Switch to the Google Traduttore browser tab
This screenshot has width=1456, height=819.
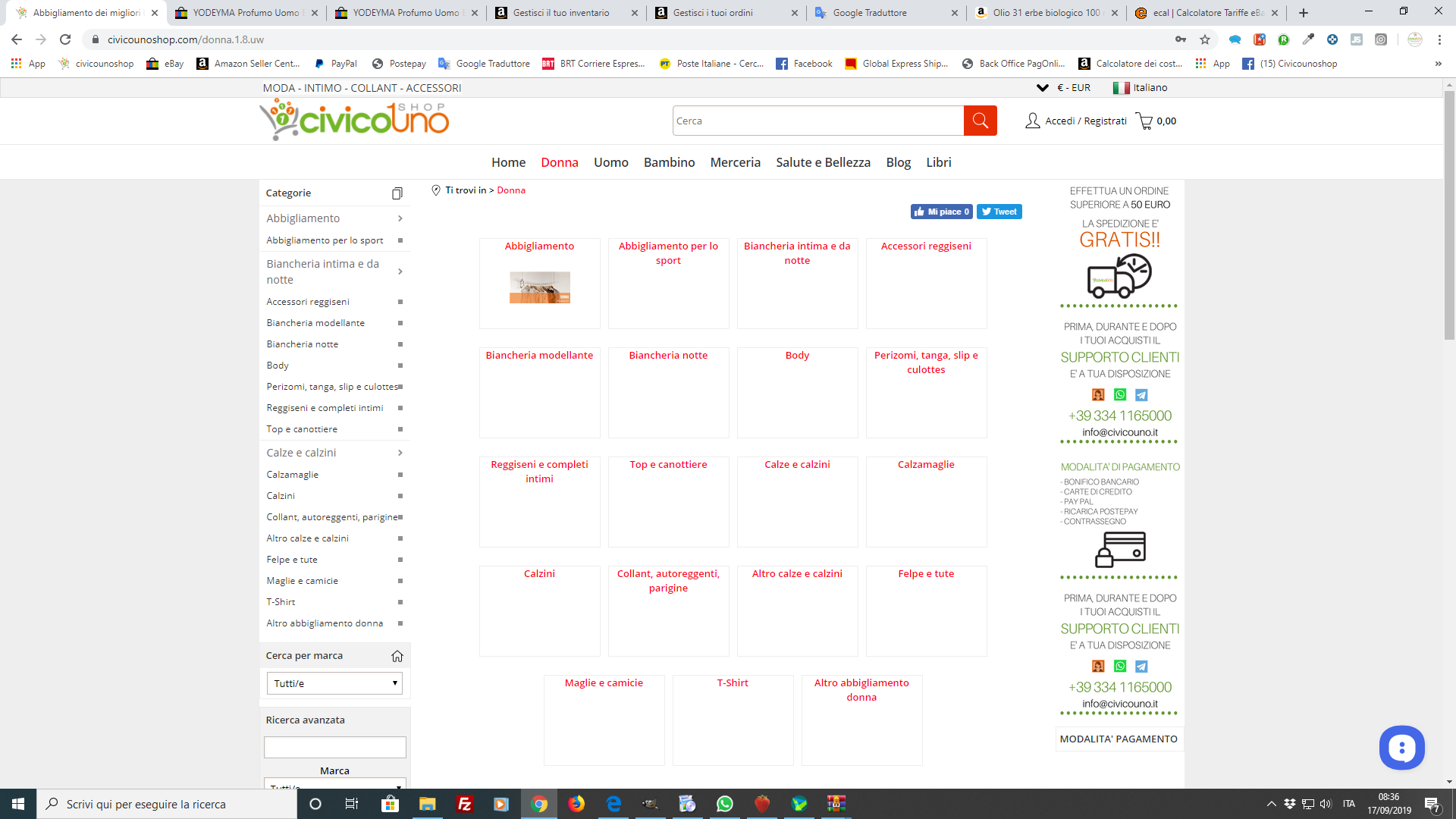[x=870, y=13]
